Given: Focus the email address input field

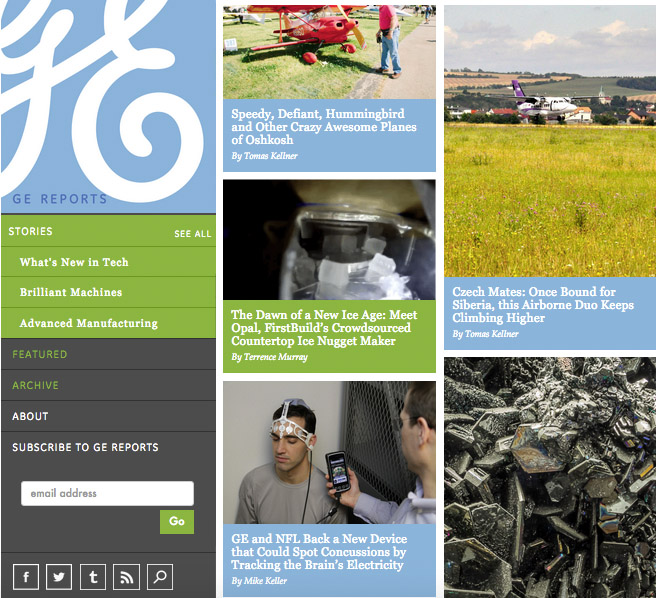Looking at the screenshot, I should [108, 493].
